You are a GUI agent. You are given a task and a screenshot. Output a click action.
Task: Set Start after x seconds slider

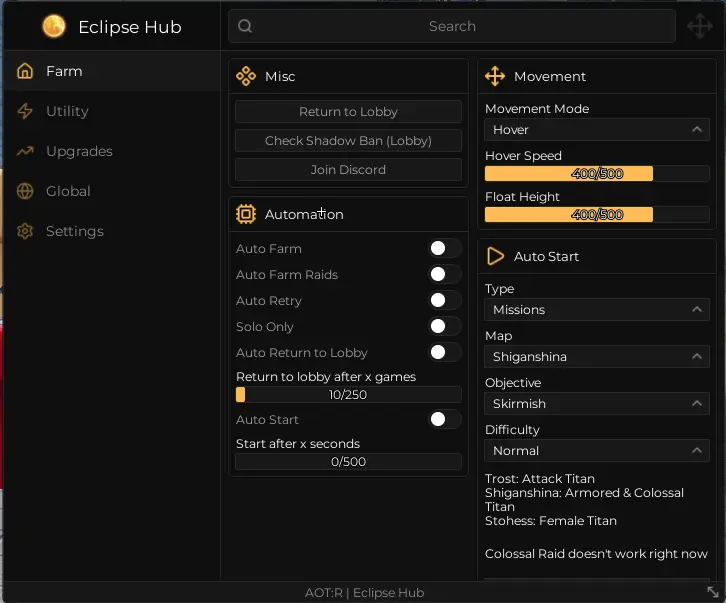pyautogui.click(x=348, y=461)
